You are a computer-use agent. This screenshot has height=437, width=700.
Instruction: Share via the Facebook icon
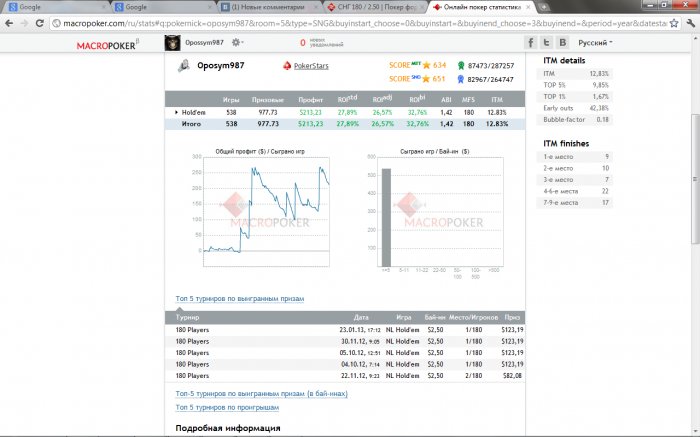pos(531,42)
